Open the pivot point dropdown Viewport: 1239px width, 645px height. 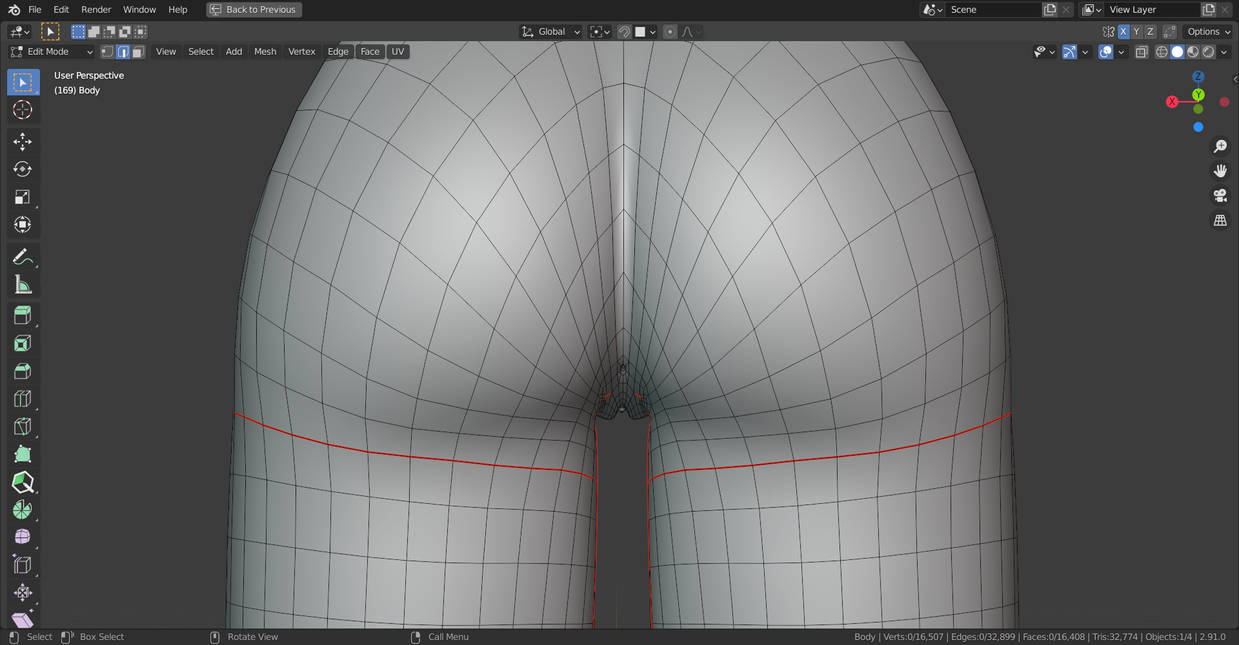pyautogui.click(x=600, y=32)
